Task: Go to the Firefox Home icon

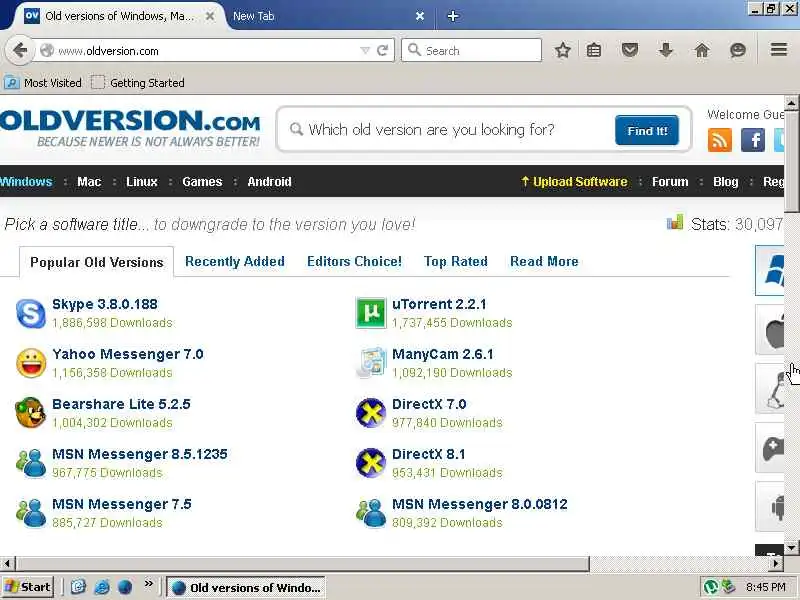Action: click(x=702, y=50)
